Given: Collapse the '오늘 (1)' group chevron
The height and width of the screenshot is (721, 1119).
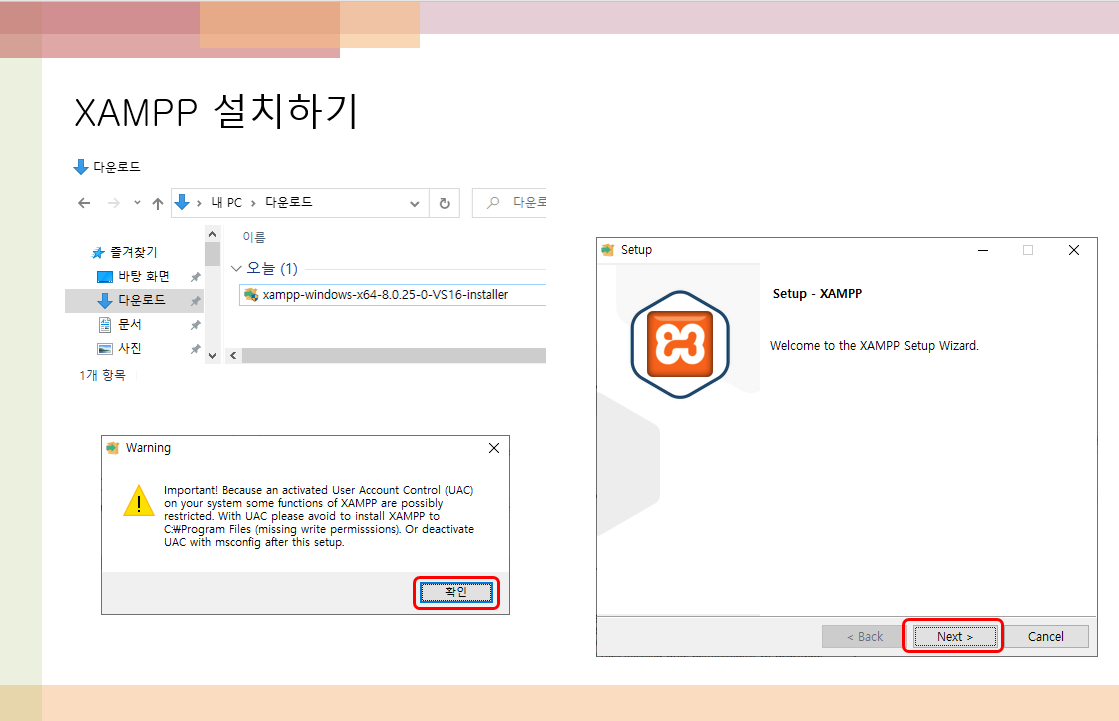Looking at the screenshot, I should (236, 269).
